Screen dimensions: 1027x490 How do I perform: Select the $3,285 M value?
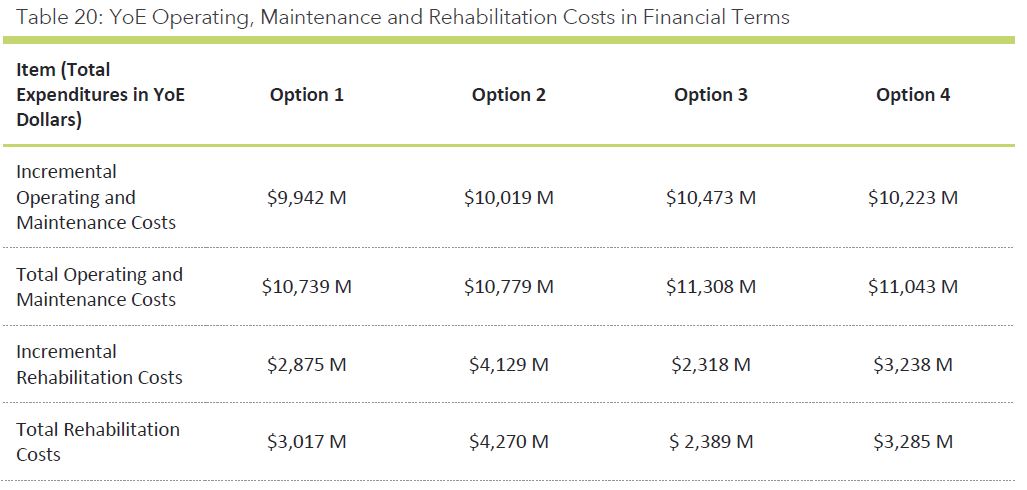coord(913,442)
